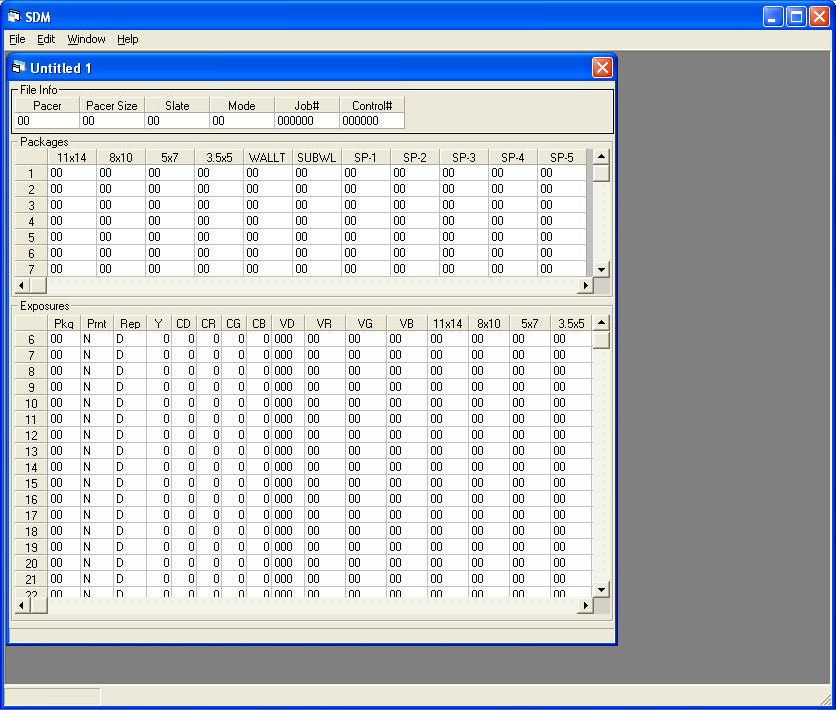Select the VD column header in Exposures
Screen dimensions: 836x710
point(287,324)
